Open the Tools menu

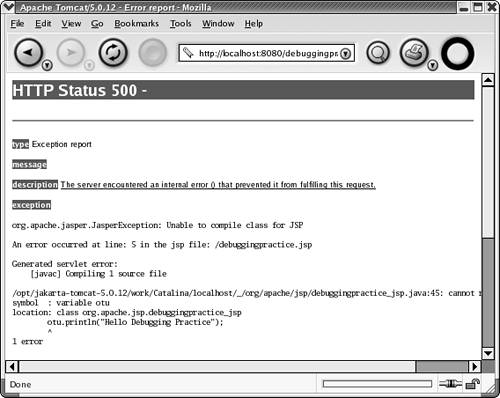click(x=181, y=24)
